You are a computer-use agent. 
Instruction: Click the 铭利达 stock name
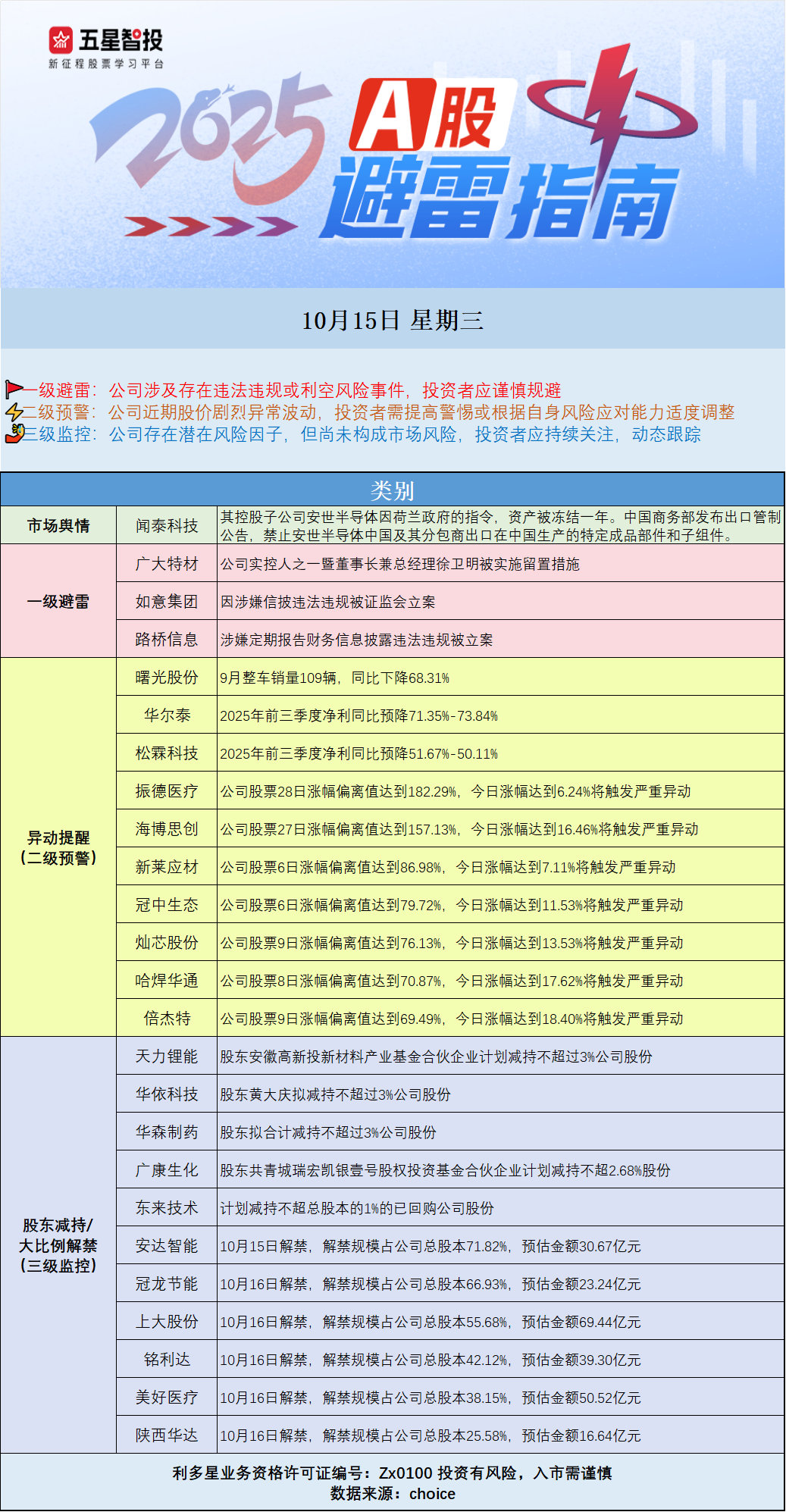pyautogui.click(x=167, y=1360)
